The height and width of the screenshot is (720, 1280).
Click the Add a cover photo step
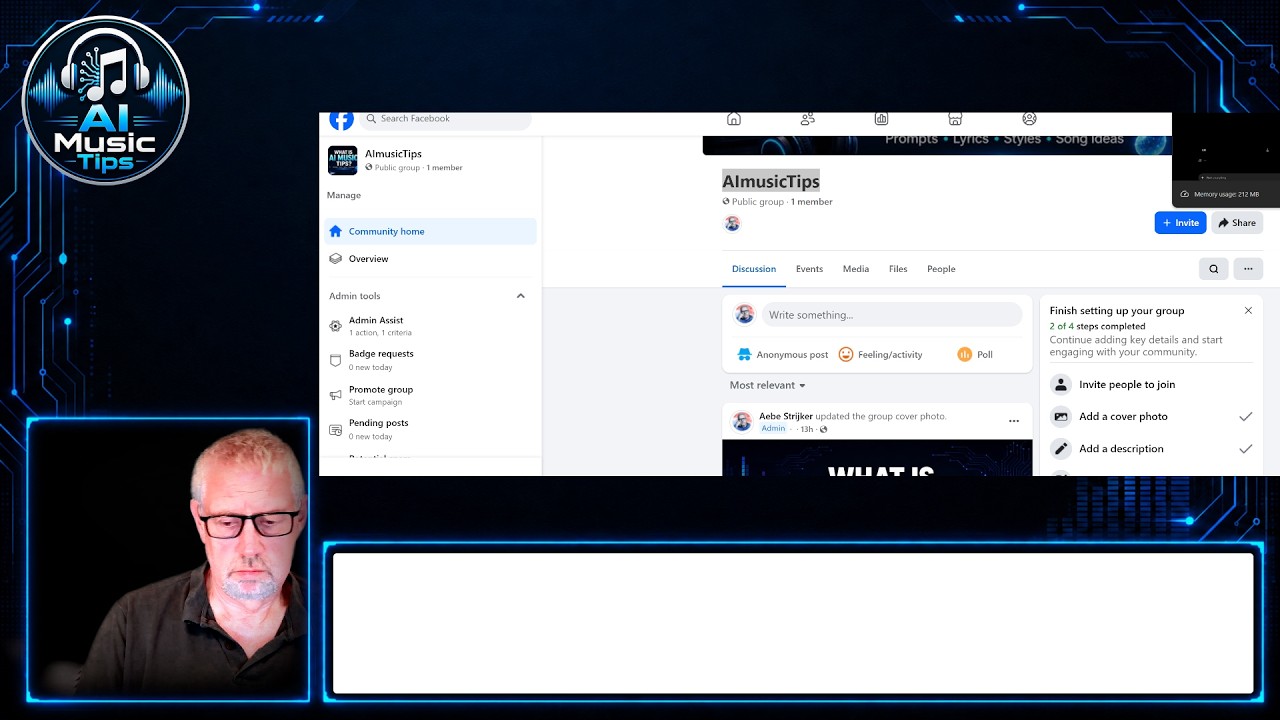coord(1151,416)
